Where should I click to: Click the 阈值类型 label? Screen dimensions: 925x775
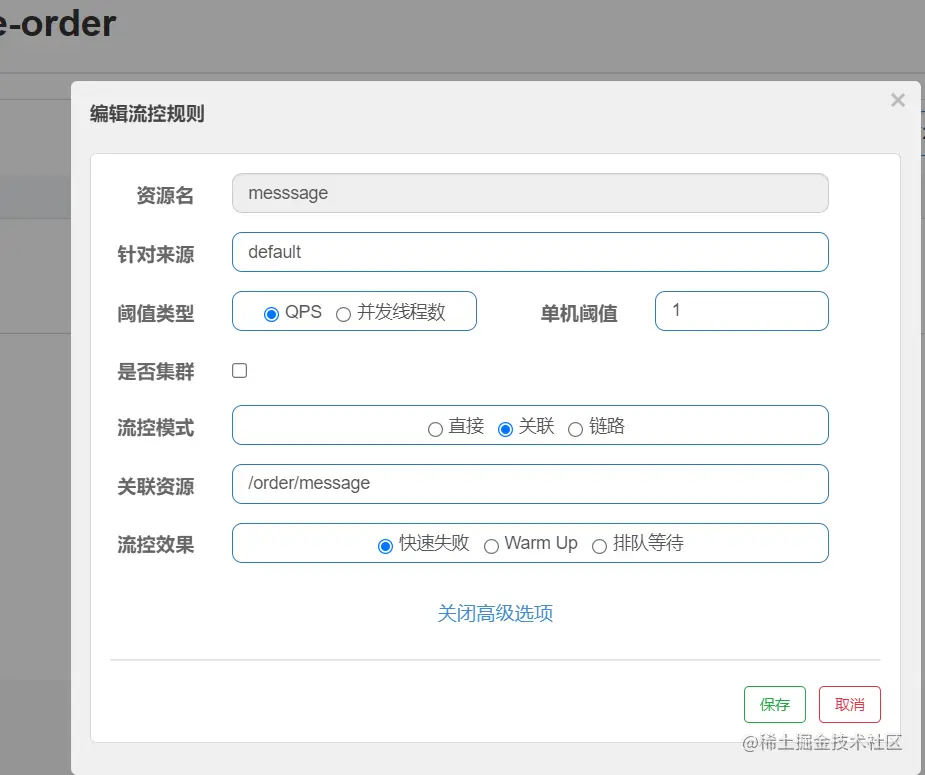pyautogui.click(x=156, y=313)
